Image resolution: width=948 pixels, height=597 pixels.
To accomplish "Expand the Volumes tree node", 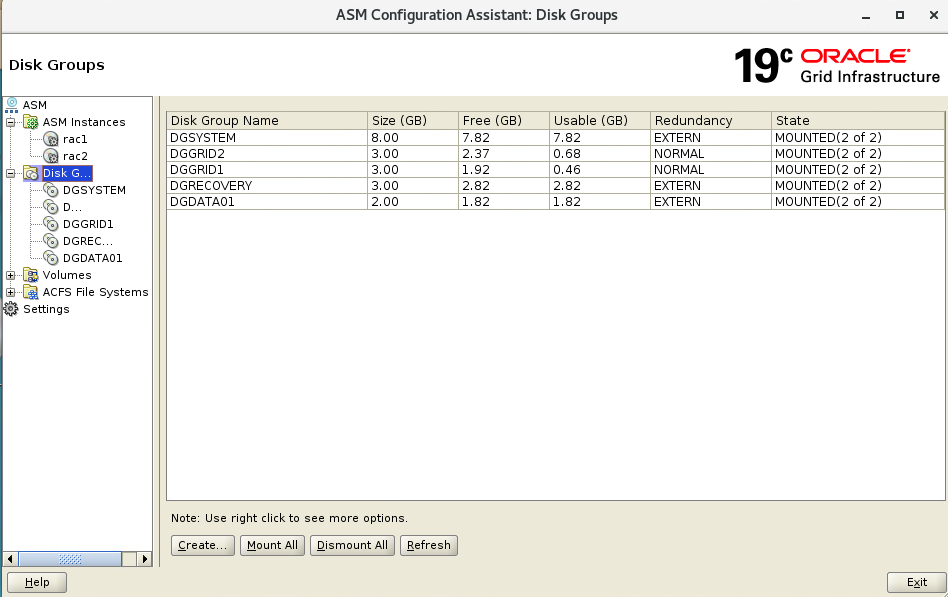I will [x=11, y=275].
